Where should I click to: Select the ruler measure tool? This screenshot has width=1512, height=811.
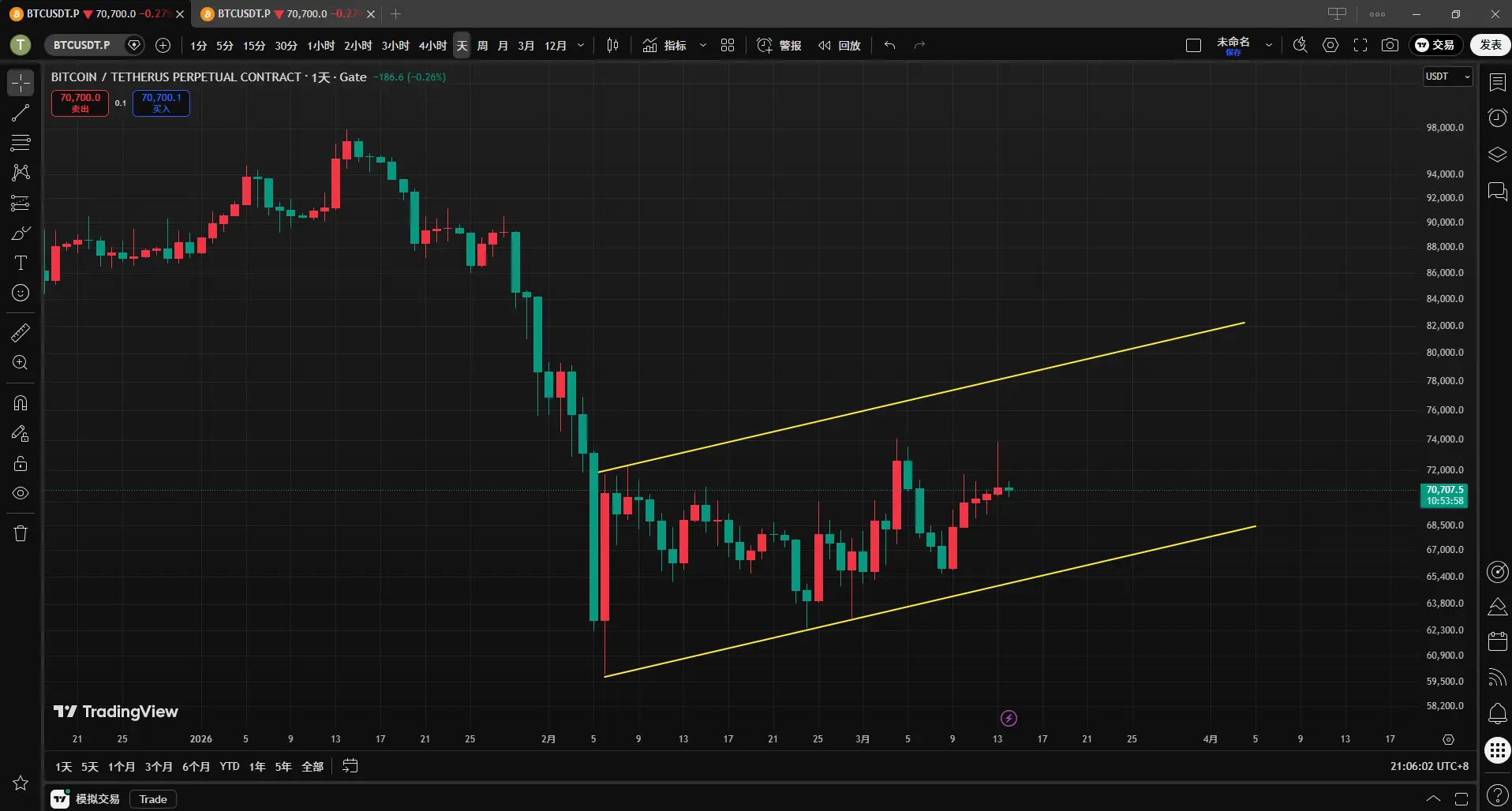click(21, 333)
